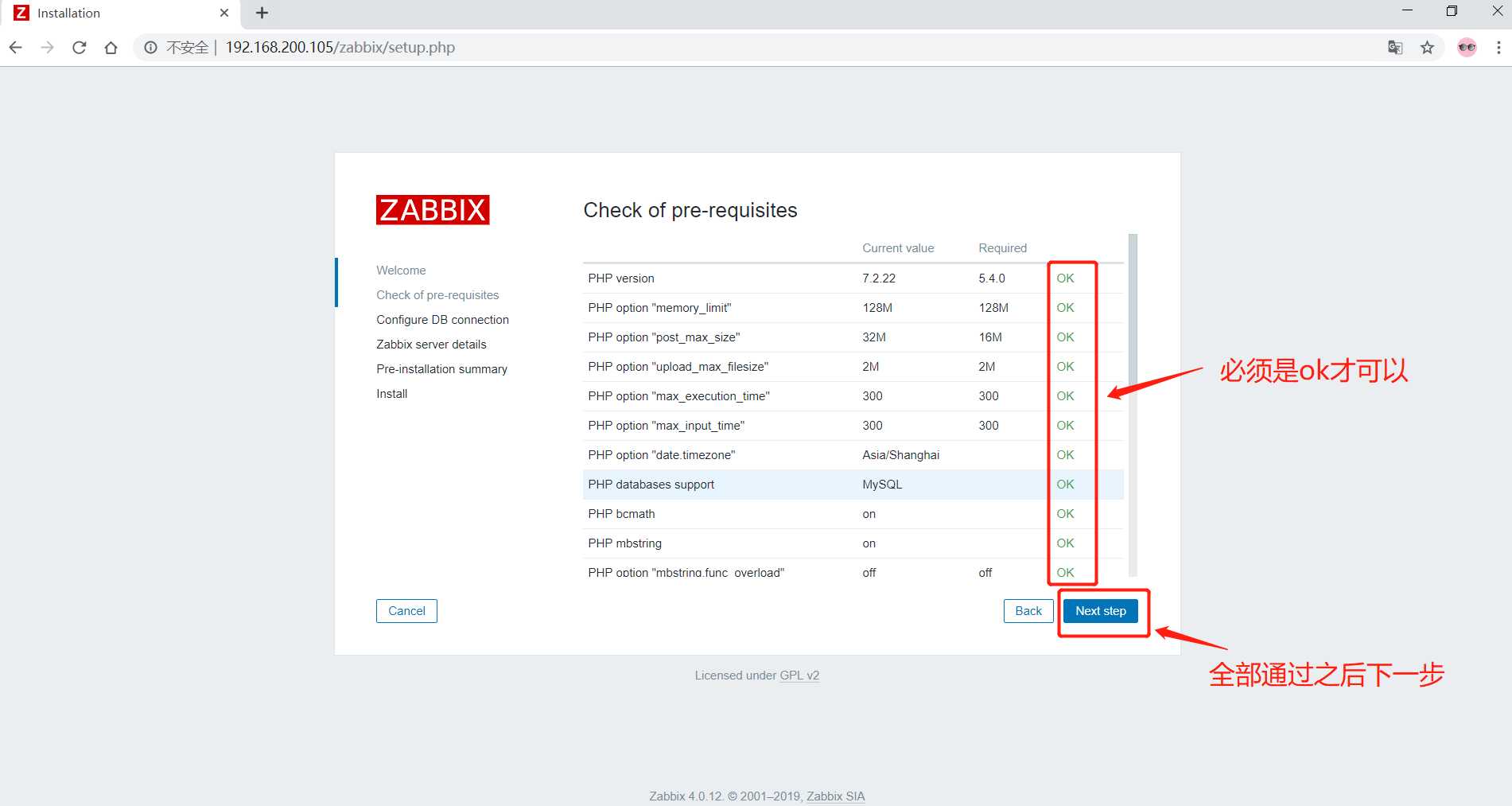Click the PHP mbstring label
The height and width of the screenshot is (806, 1512).
(x=624, y=543)
